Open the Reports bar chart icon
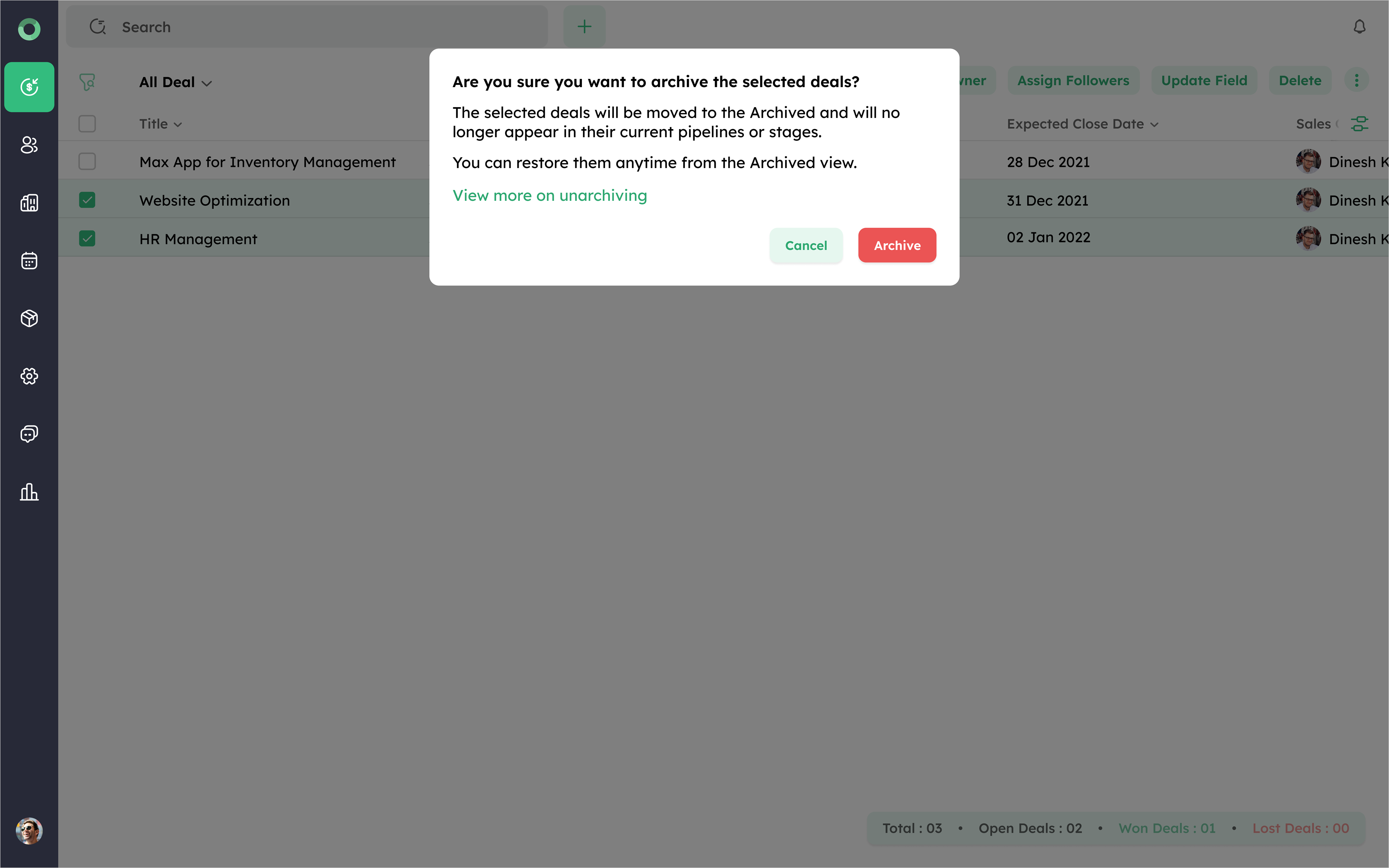This screenshot has width=1389, height=868. pyautogui.click(x=29, y=492)
